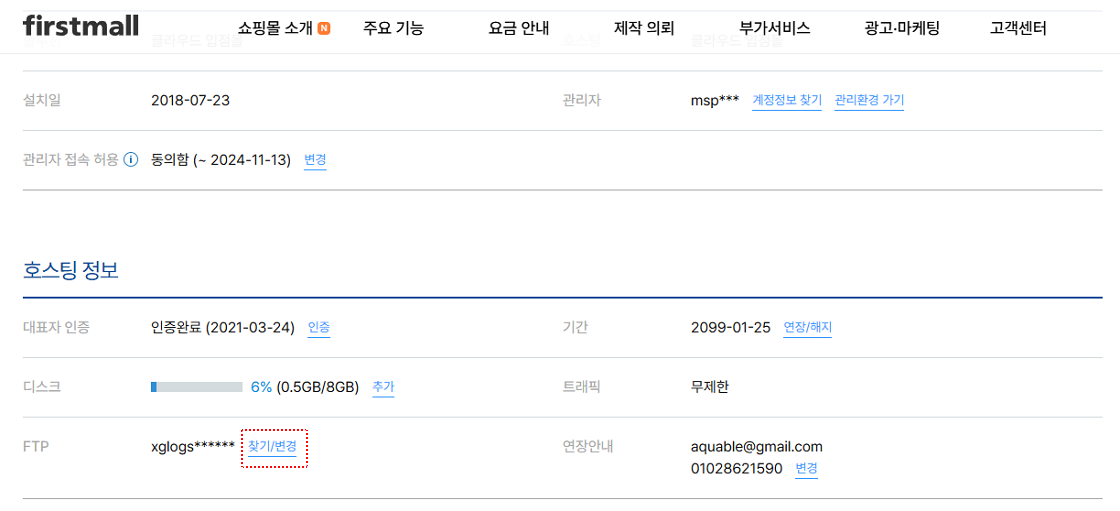This screenshot has width=1120, height=511.
Task: Visit the 고객센터 menu
Action: 1019,29
